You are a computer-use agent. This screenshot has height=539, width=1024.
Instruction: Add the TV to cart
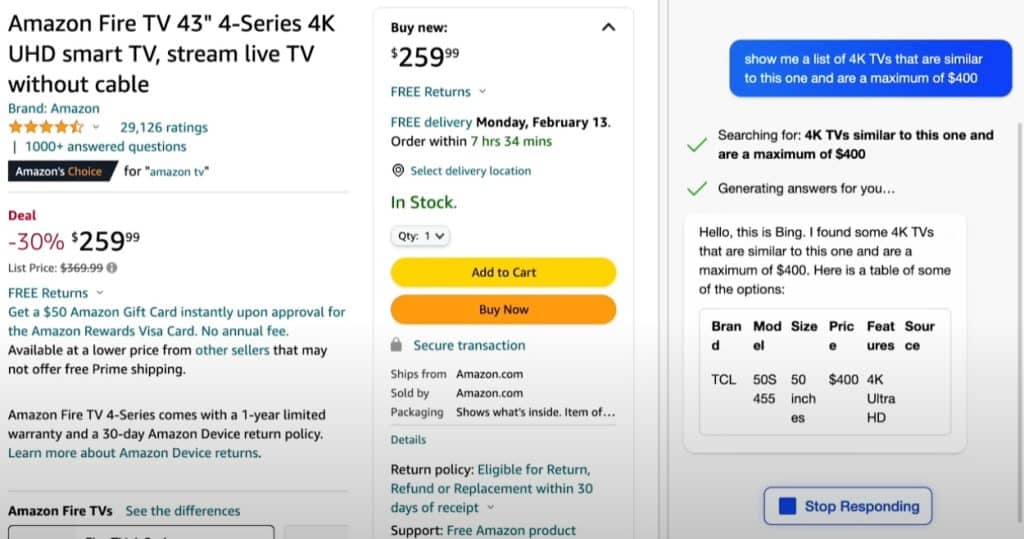point(503,272)
